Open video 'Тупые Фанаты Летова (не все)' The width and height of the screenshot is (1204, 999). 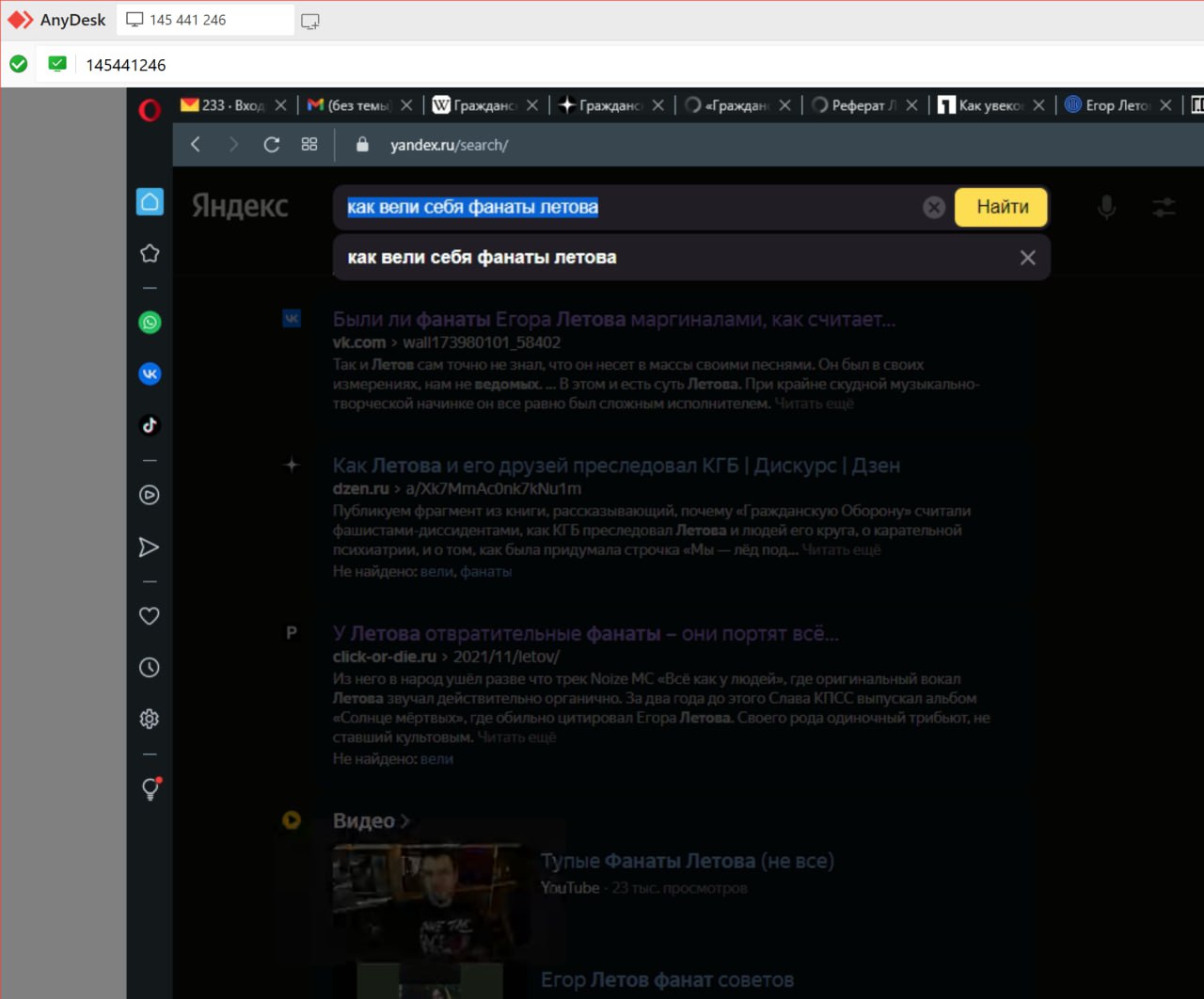click(688, 861)
